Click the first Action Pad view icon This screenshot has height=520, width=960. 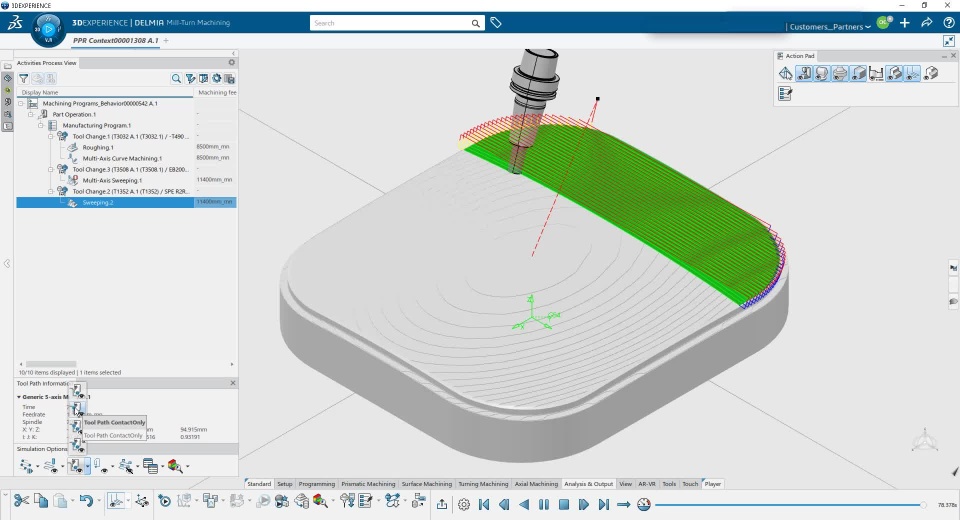pyautogui.click(x=786, y=73)
